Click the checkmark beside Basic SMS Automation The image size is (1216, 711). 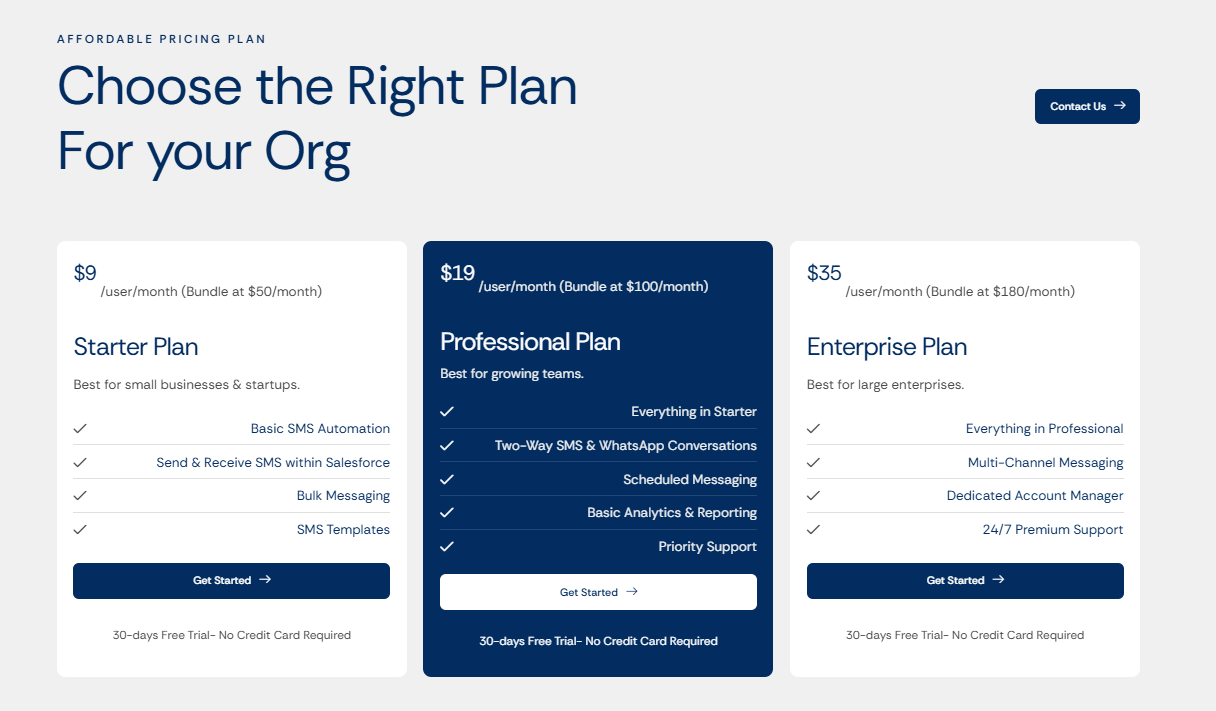80,428
